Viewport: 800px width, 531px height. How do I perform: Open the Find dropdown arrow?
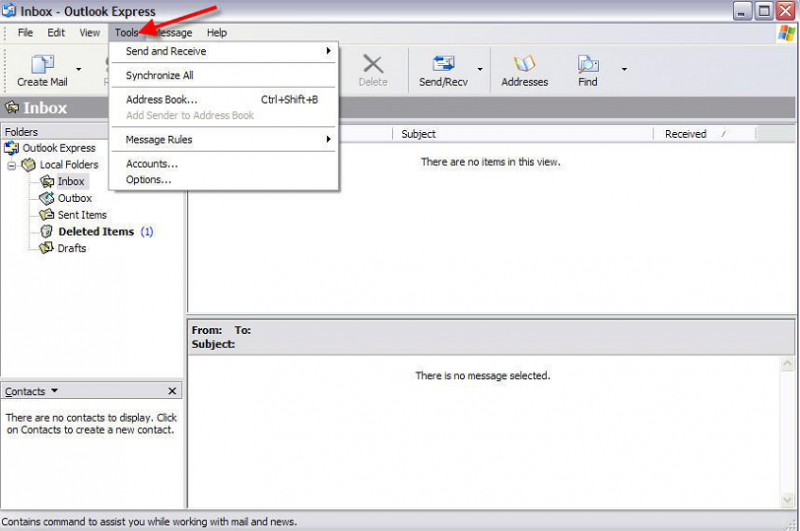coord(624,70)
